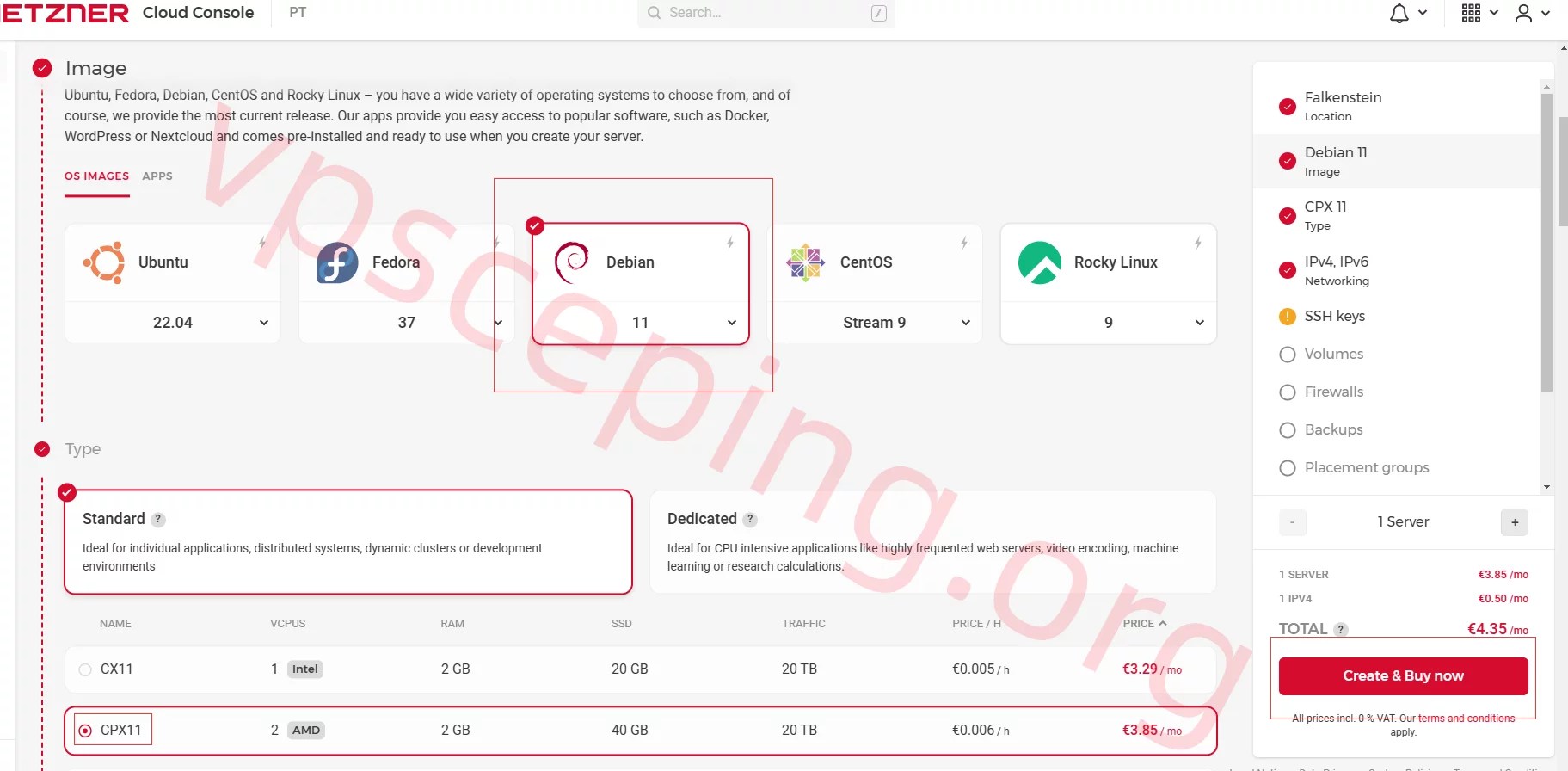Click the Volumes step circle
1568x771 pixels.
click(1288, 355)
